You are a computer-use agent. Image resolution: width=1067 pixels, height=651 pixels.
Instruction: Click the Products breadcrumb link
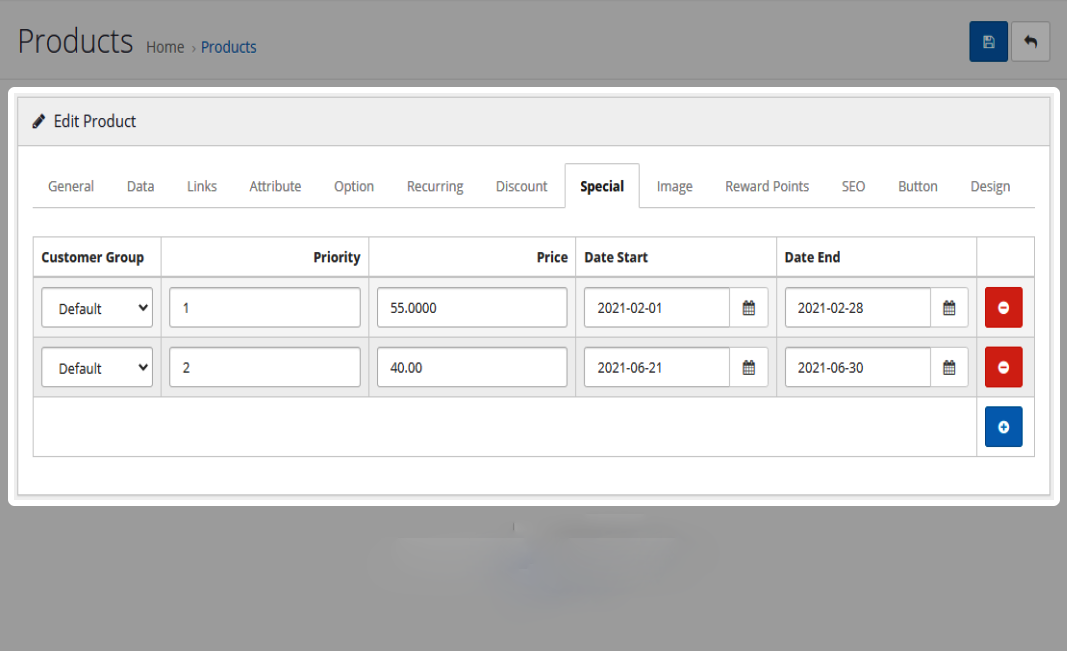click(x=228, y=47)
